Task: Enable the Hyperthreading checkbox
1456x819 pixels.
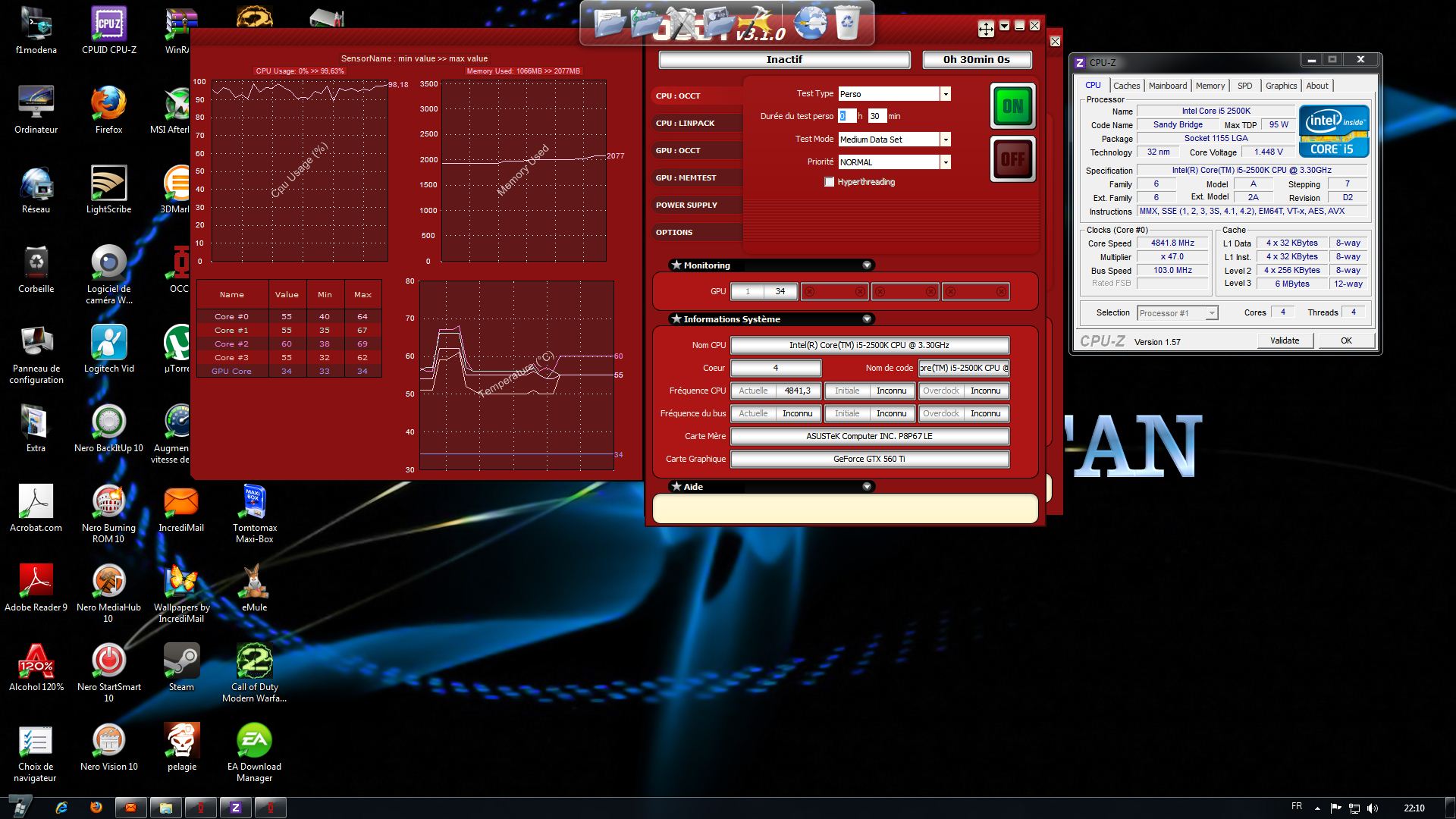Action: (830, 182)
